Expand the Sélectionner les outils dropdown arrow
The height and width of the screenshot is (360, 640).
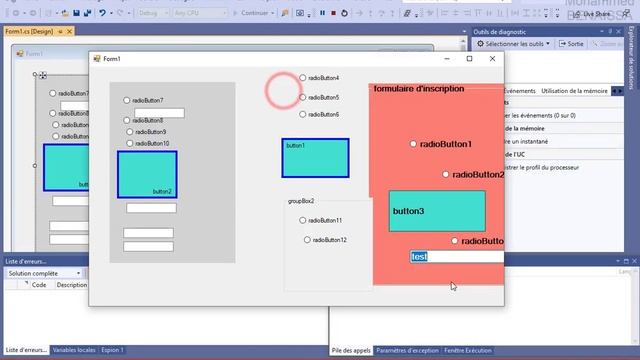[x=548, y=44]
